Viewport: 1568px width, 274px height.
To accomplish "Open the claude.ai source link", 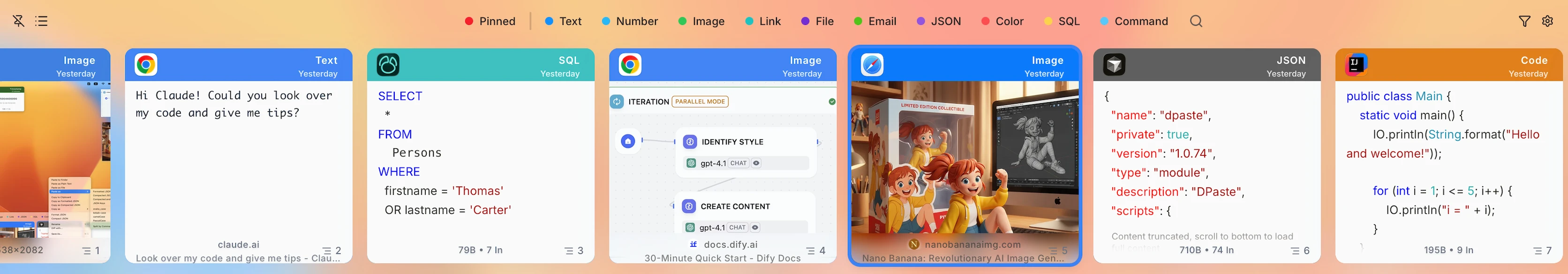I will 238,245.
